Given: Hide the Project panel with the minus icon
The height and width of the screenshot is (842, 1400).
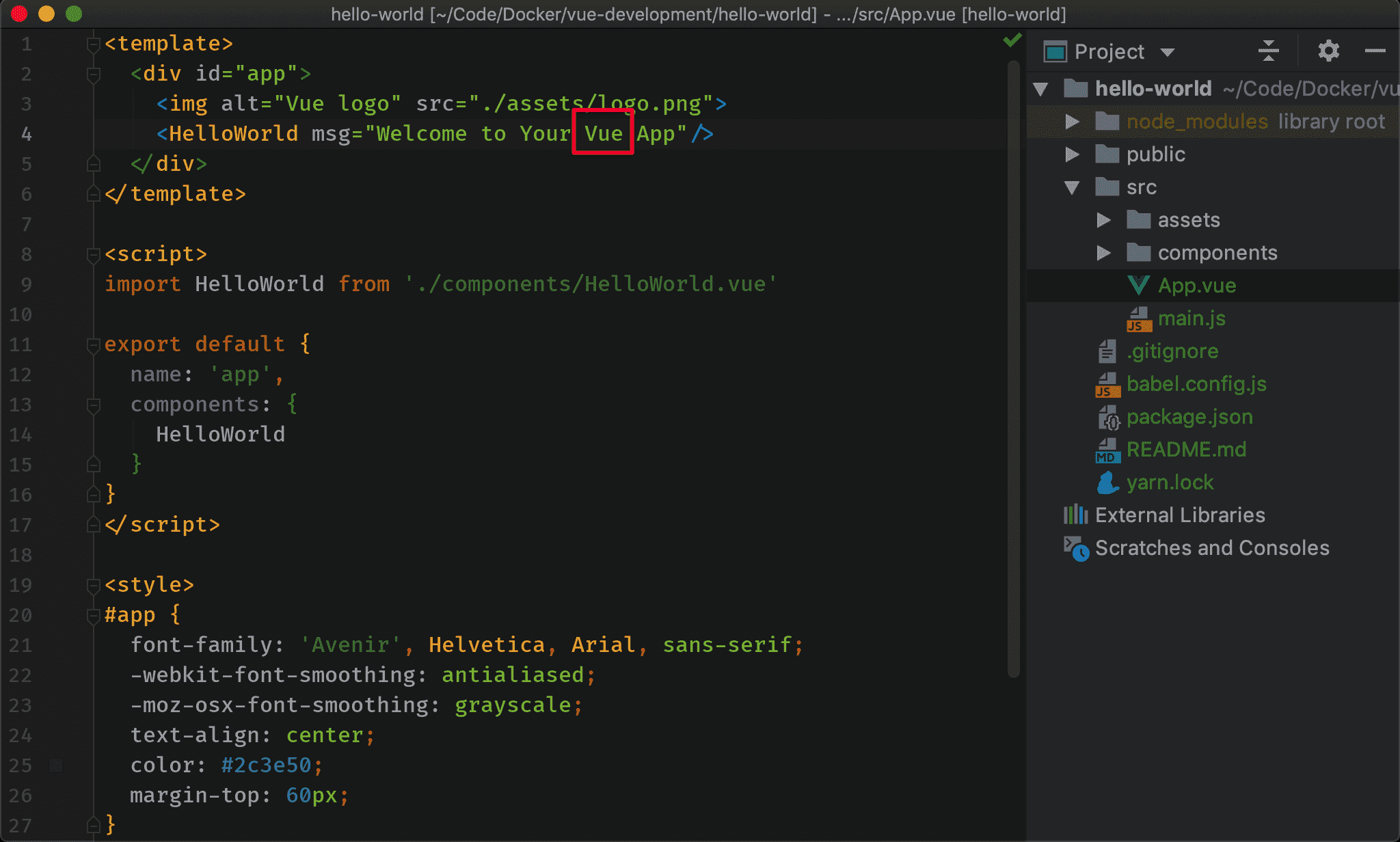Looking at the screenshot, I should 1375,51.
